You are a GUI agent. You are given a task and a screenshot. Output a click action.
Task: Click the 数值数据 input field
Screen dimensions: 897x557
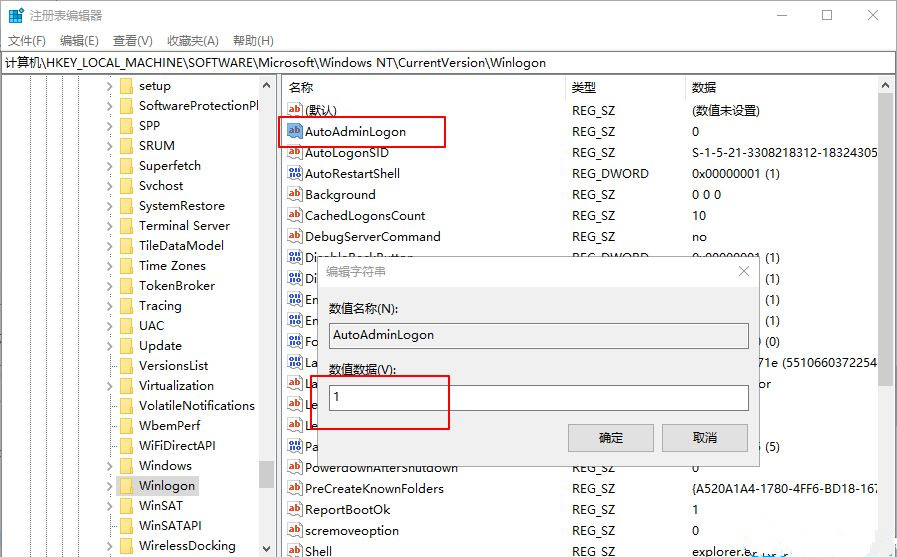(540, 398)
